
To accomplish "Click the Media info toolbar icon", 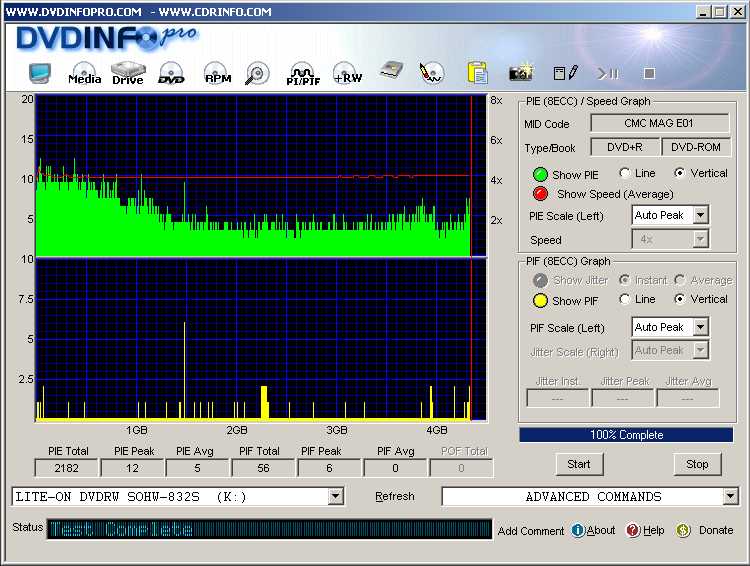I will tap(84, 74).
